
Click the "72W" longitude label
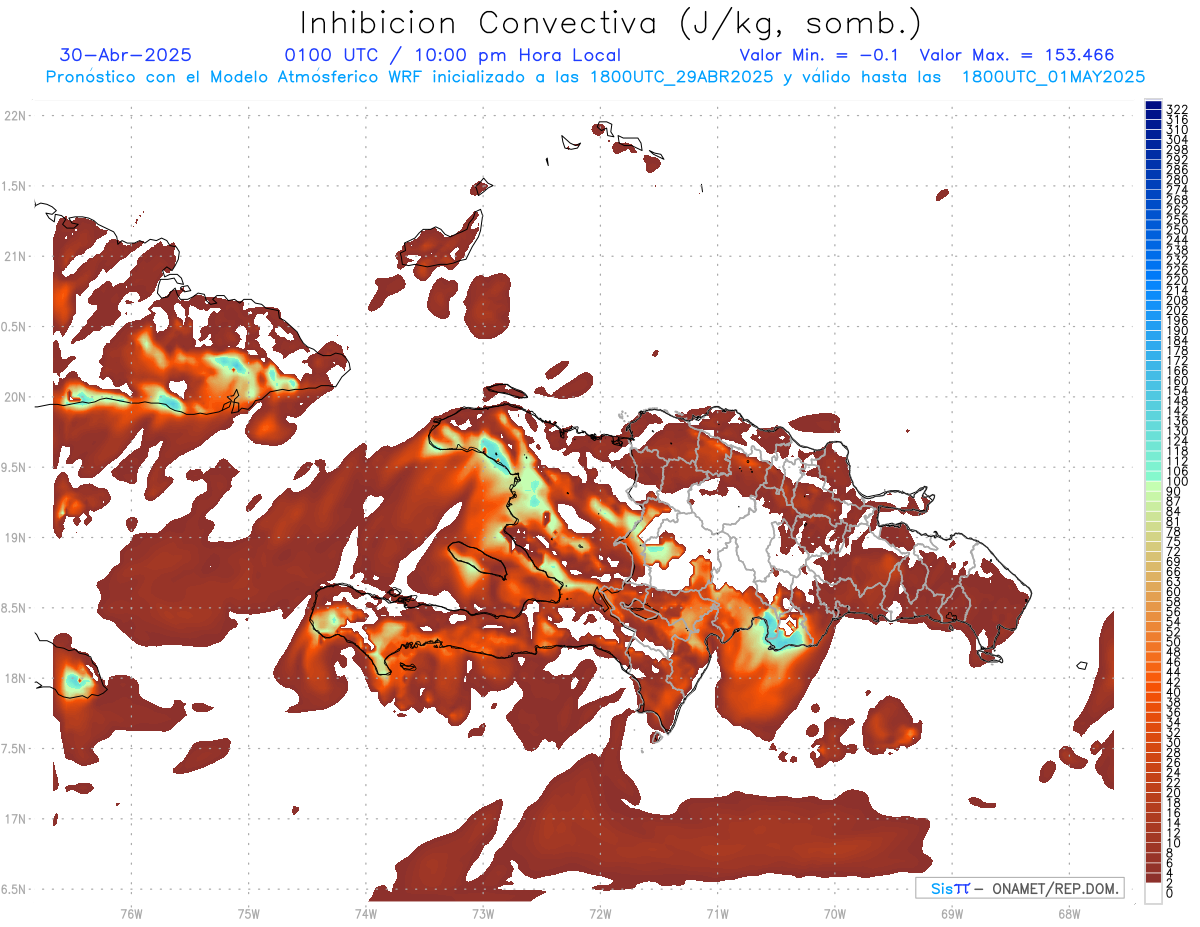tap(600, 913)
